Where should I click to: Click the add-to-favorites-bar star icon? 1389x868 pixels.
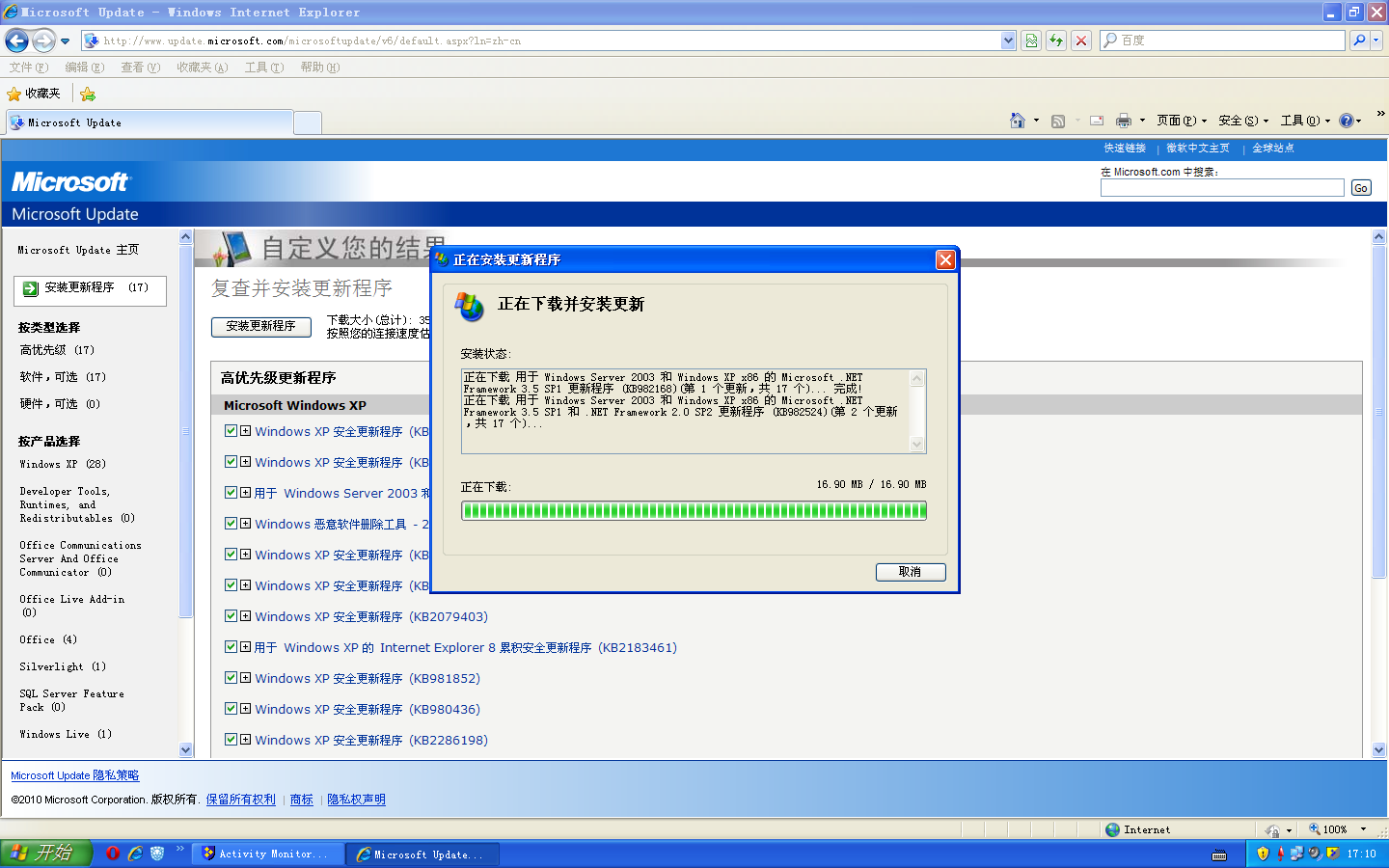(x=88, y=94)
